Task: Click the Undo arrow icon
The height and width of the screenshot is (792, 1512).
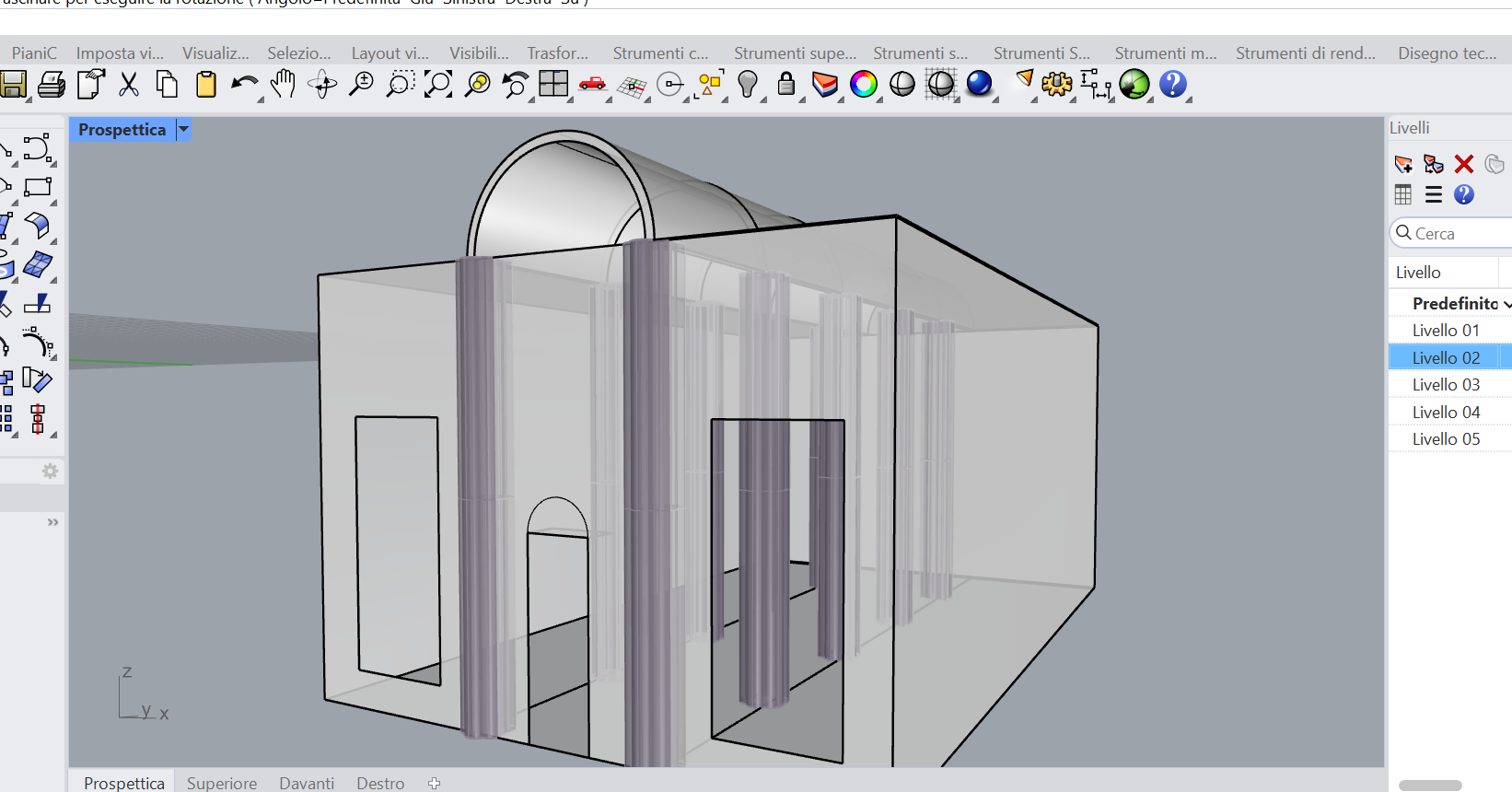Action: click(244, 85)
